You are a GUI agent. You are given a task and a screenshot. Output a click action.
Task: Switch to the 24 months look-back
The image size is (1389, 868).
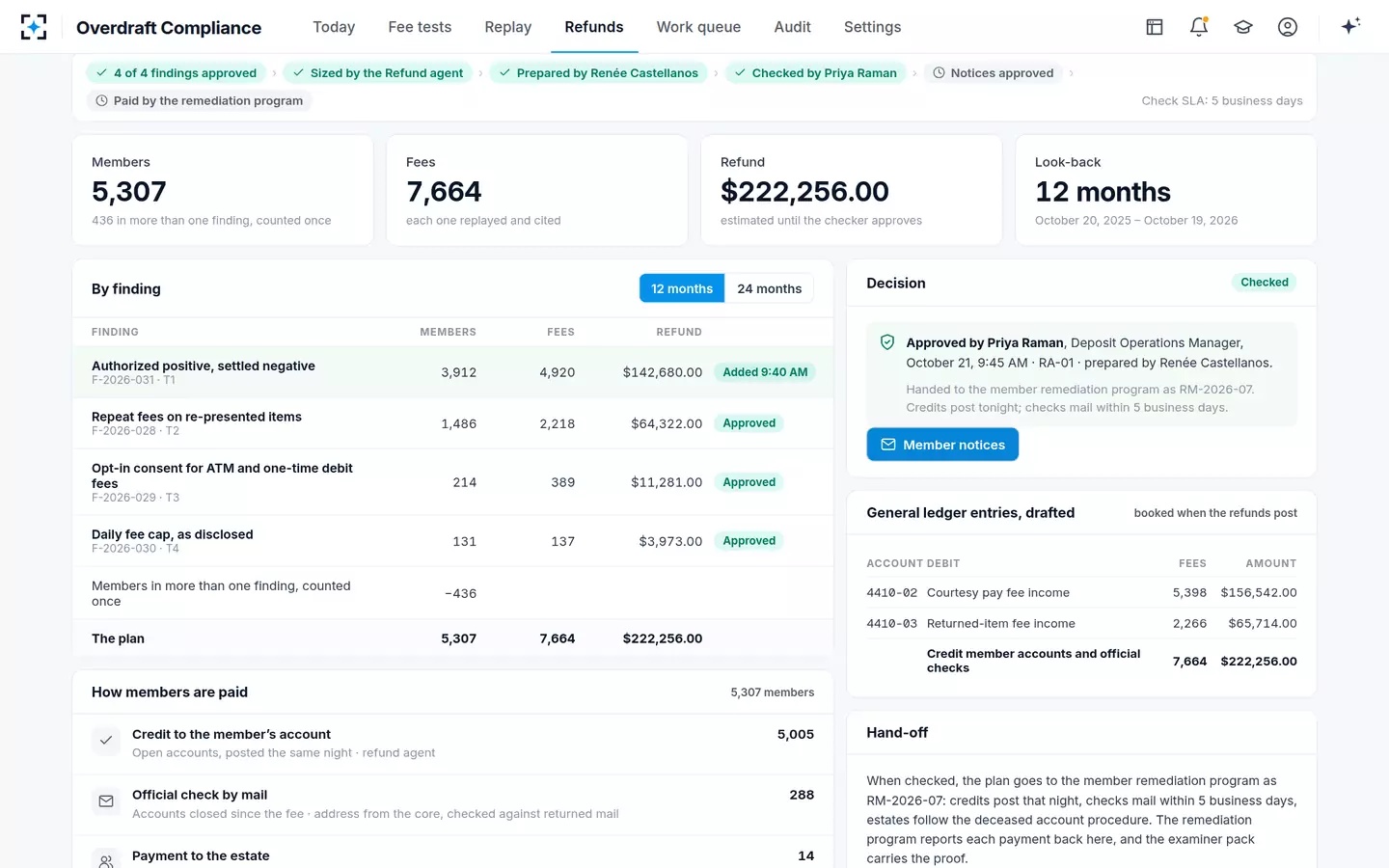tap(769, 288)
